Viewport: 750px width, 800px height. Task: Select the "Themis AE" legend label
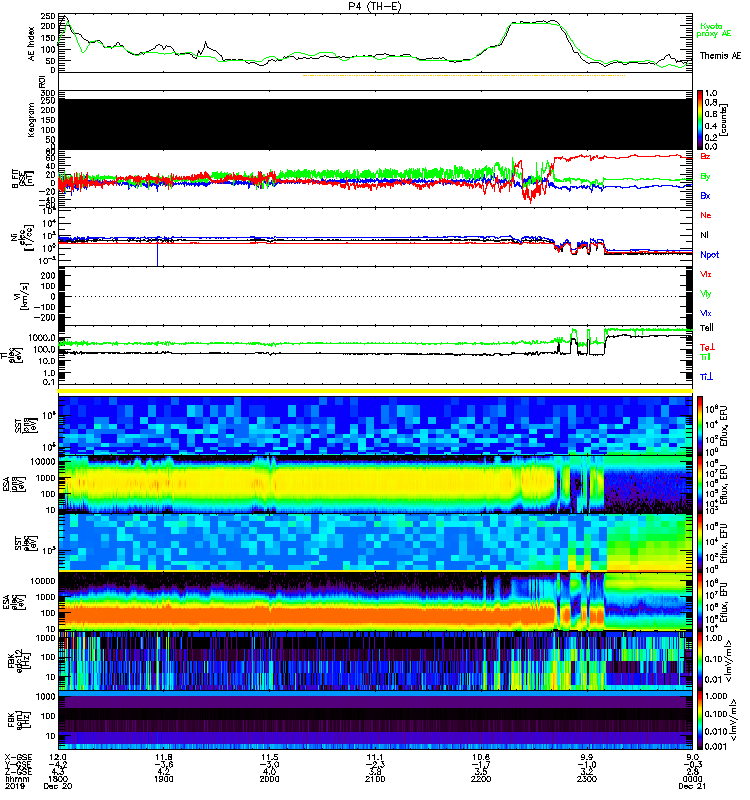(719, 56)
